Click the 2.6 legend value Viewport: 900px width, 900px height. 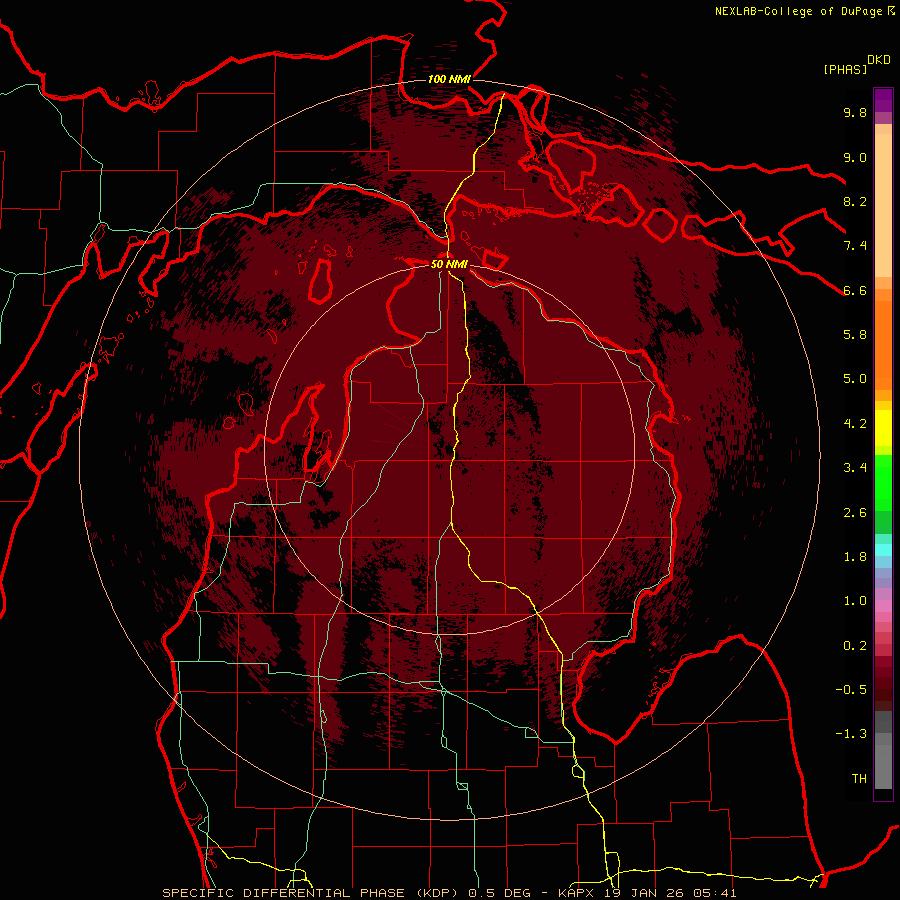tap(855, 513)
